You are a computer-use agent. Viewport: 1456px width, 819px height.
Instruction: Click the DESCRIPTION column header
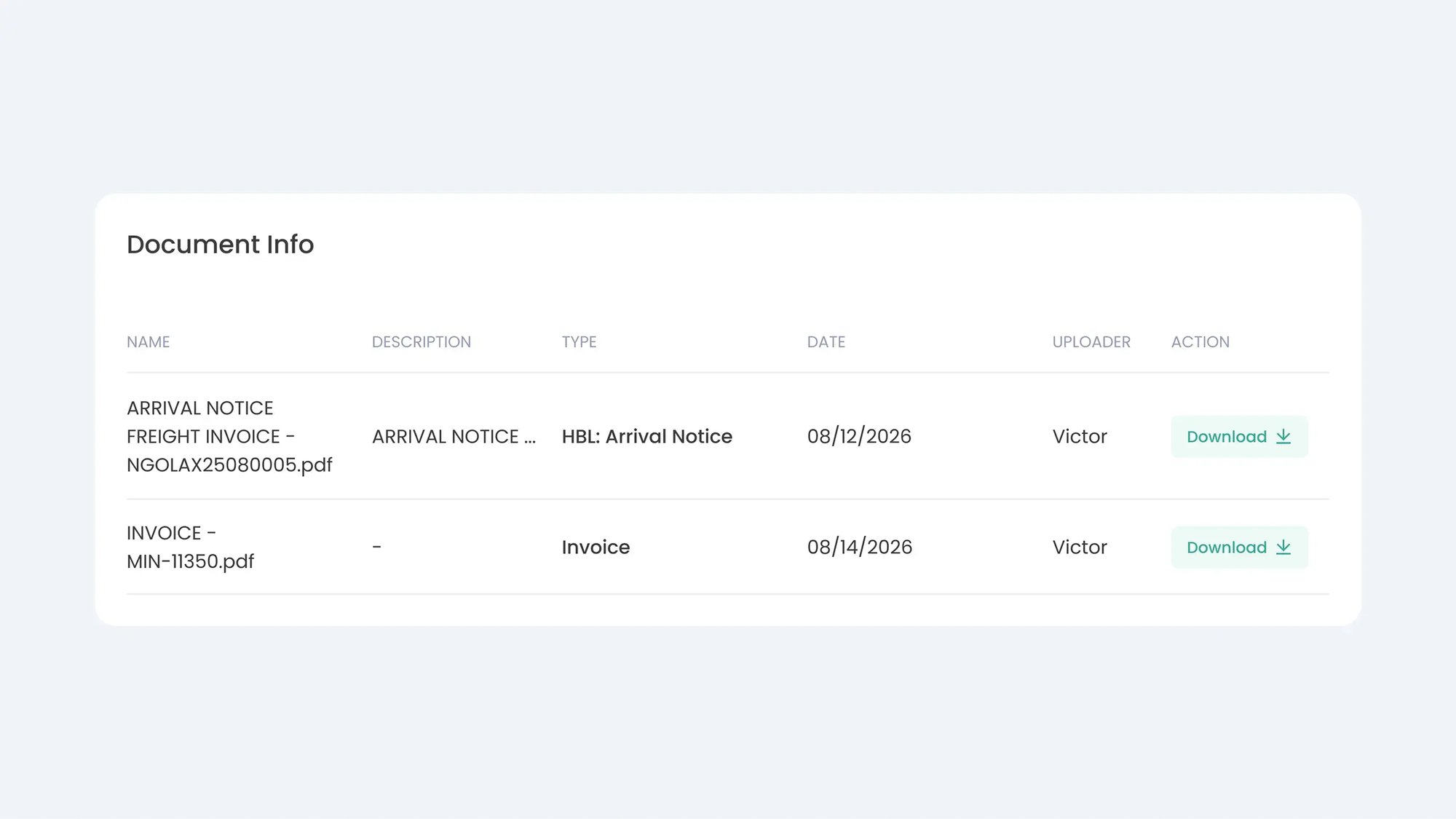click(421, 342)
